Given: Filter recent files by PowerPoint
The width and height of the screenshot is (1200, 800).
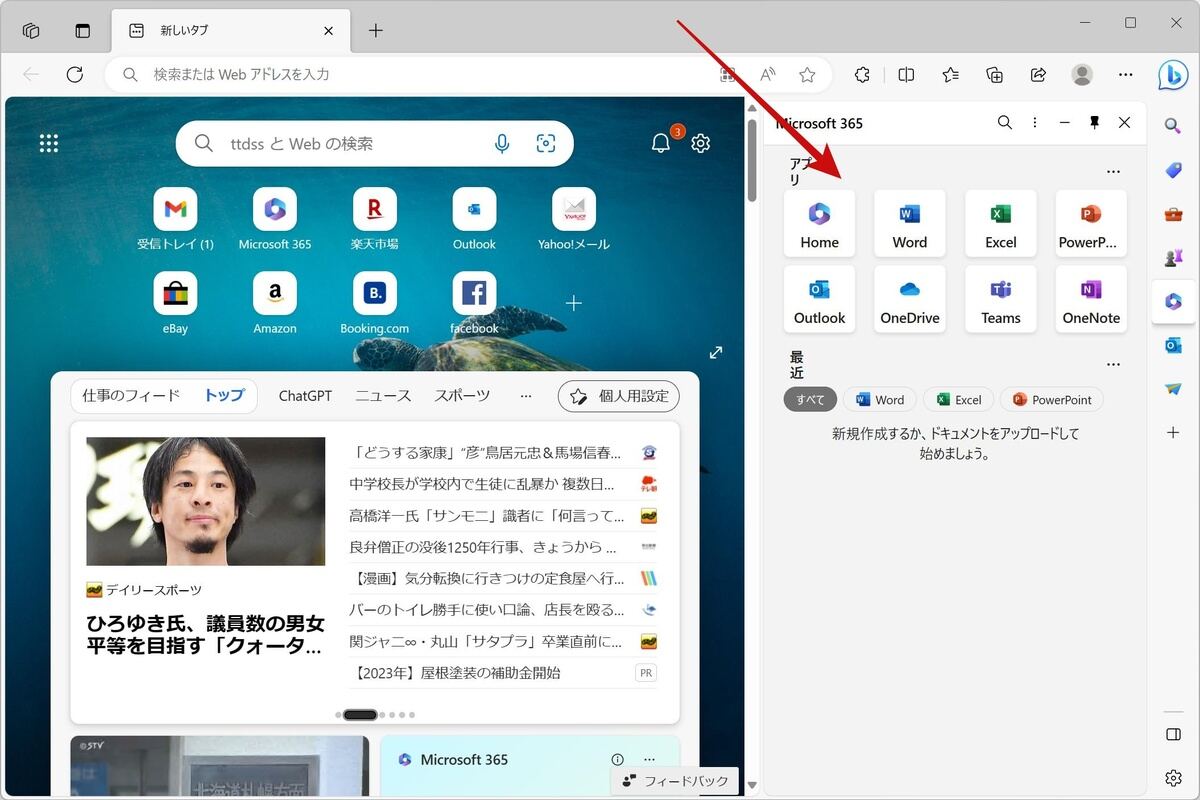Looking at the screenshot, I should tap(1051, 399).
